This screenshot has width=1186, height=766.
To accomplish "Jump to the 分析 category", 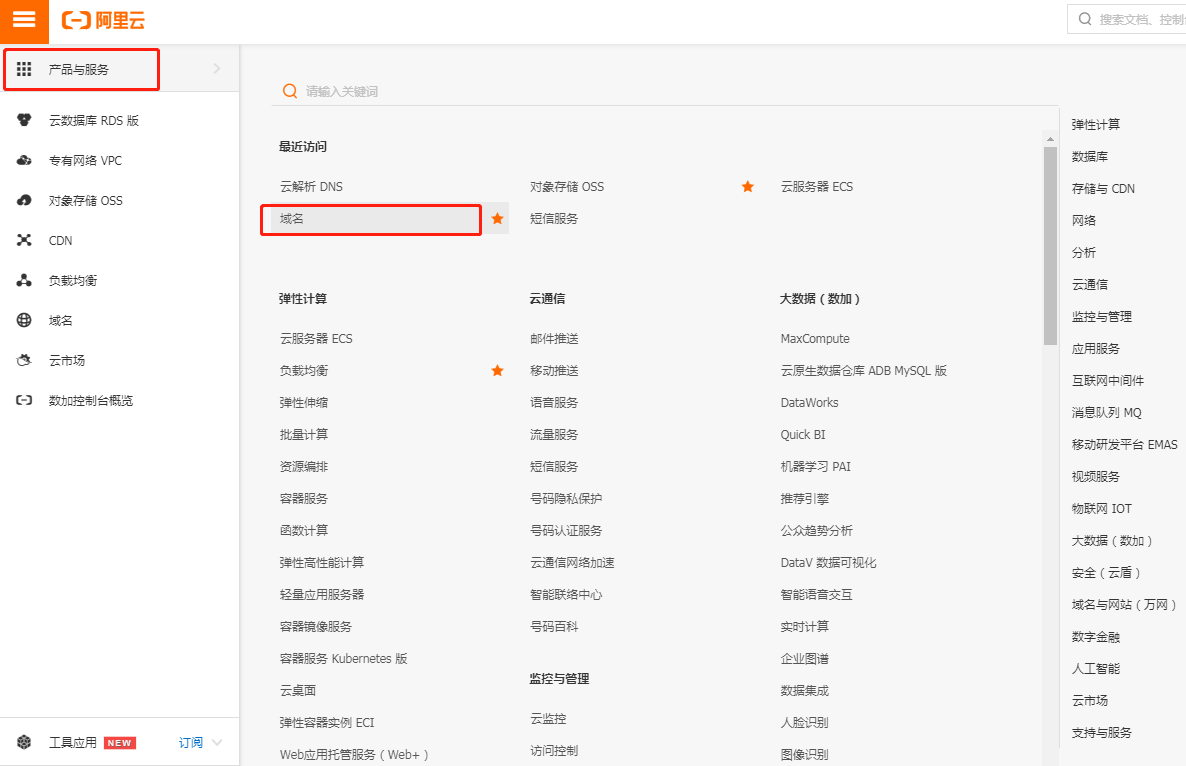I will [x=1083, y=252].
